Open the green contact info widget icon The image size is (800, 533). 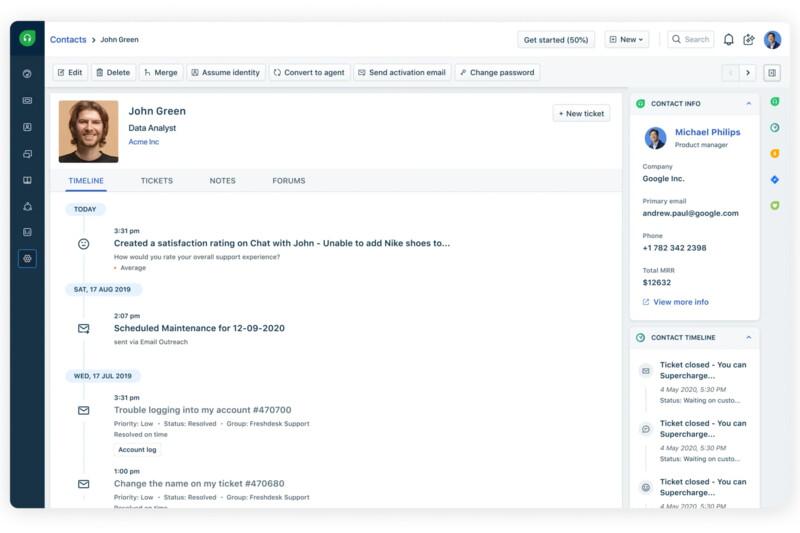[x=774, y=101]
